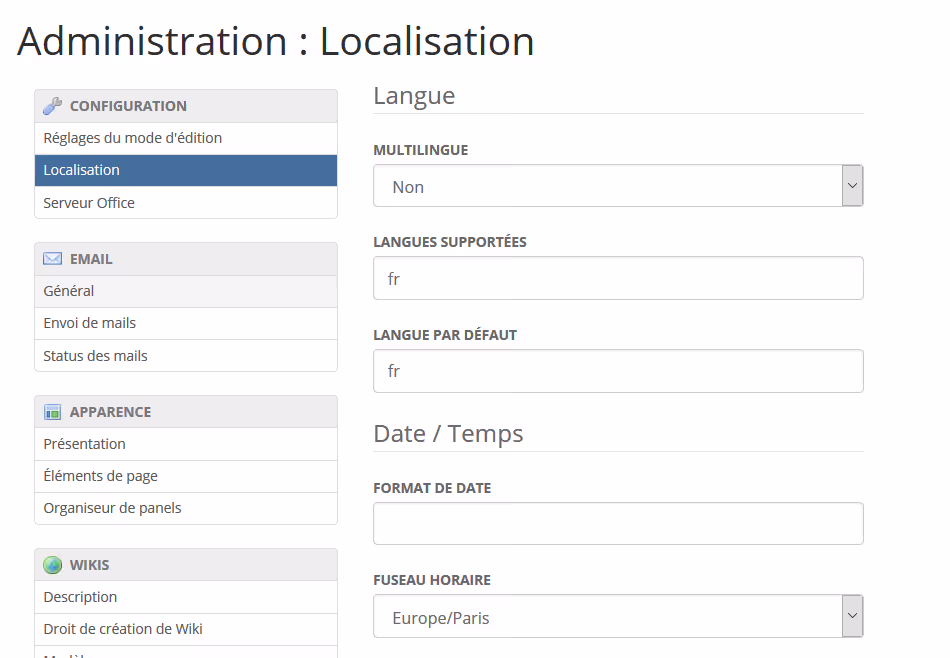Click the arrow on the Europe/Paris selector
Screen dimensions: 950x658
click(x=852, y=617)
